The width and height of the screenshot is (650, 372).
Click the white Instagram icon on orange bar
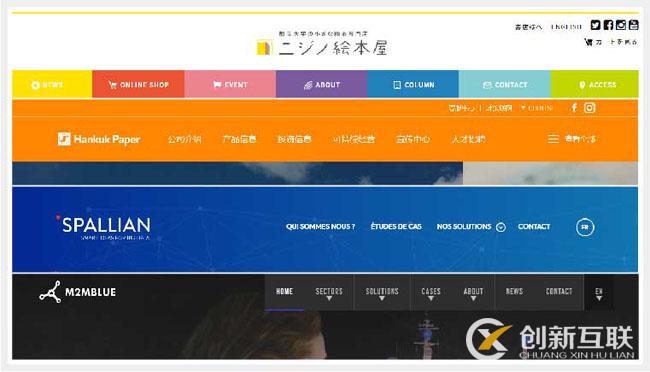[x=589, y=108]
